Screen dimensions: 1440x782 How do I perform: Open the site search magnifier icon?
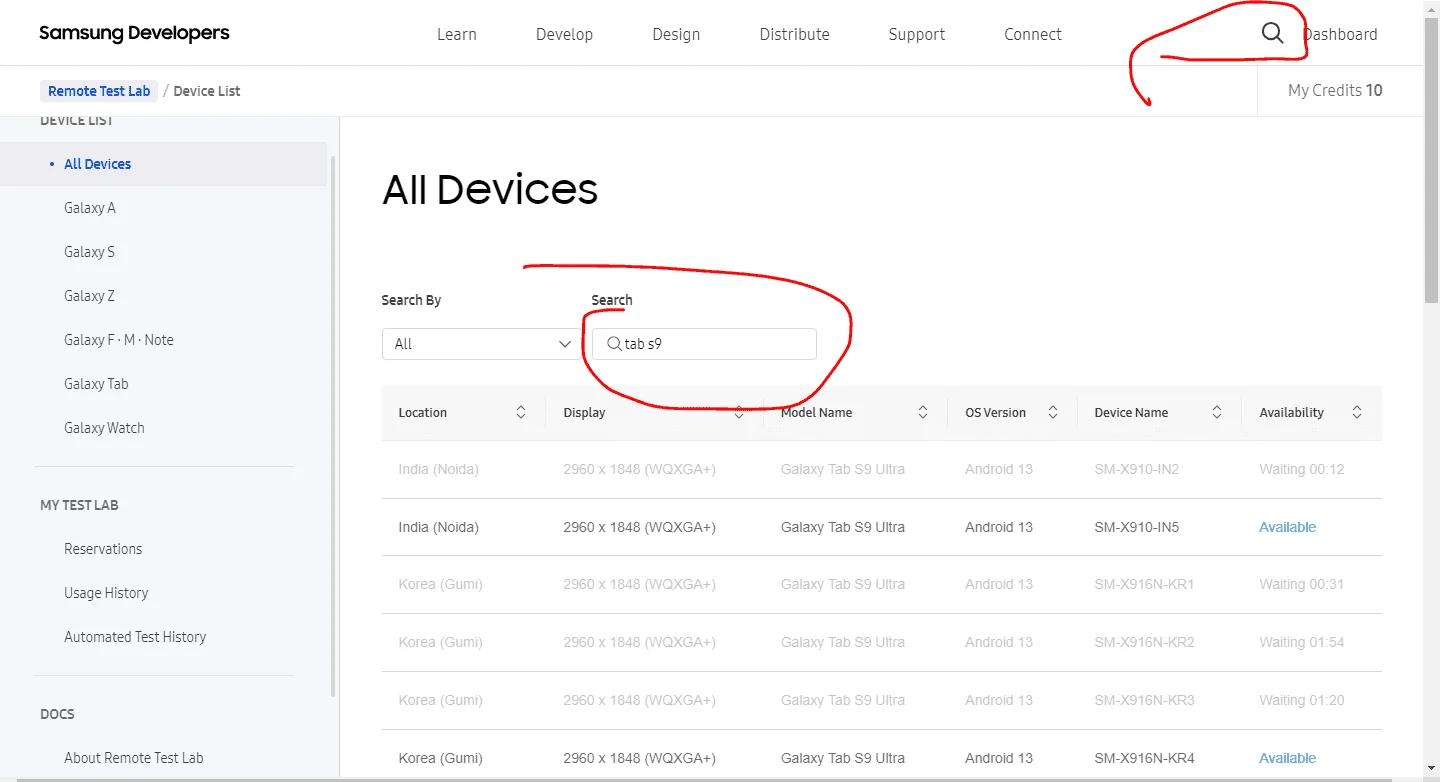point(1272,33)
